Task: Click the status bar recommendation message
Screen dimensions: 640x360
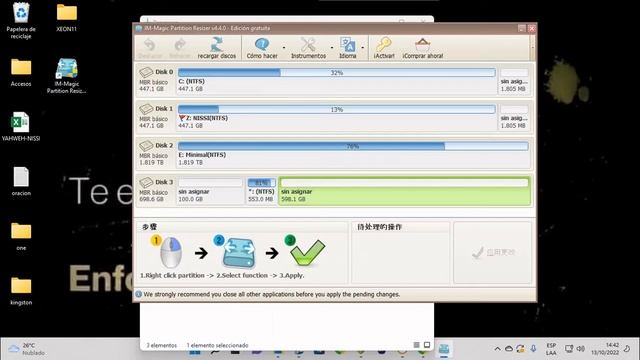Action: 271,294
